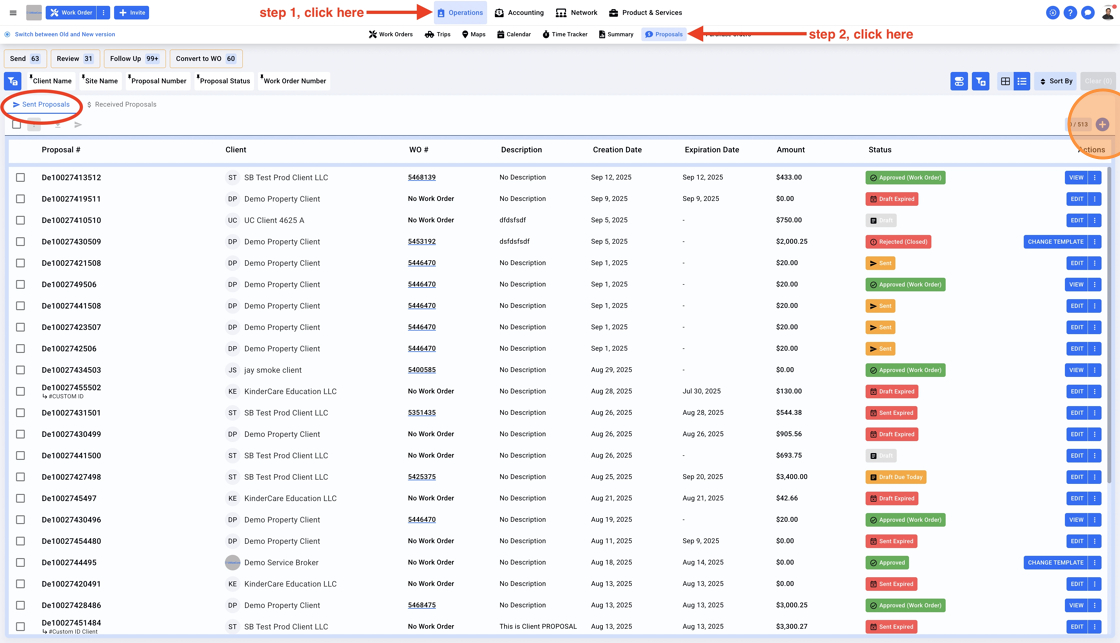Check the box for proposal De1002744495
The height and width of the screenshot is (643, 1120).
coord(20,562)
